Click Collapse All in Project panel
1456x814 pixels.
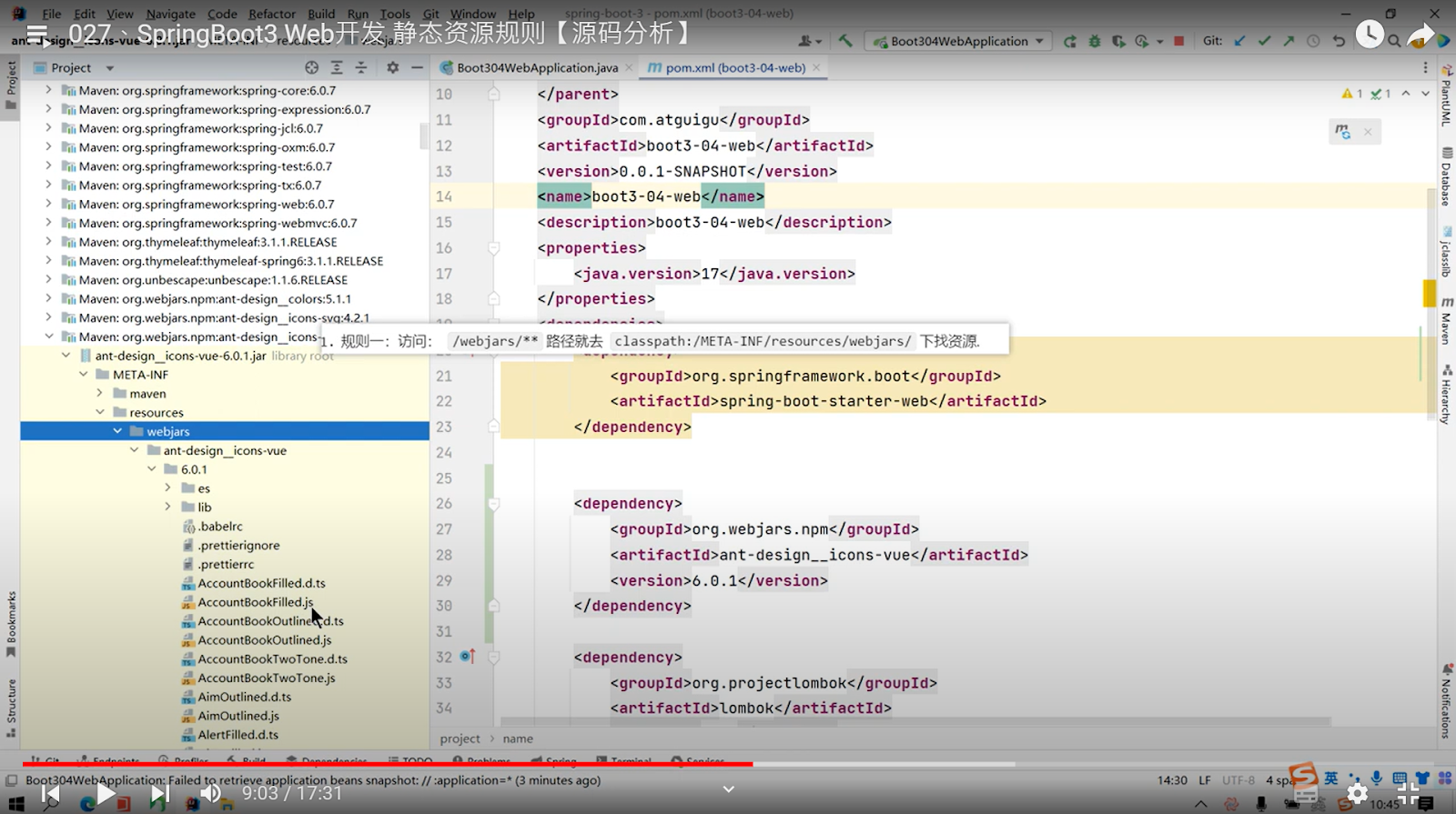point(360,67)
